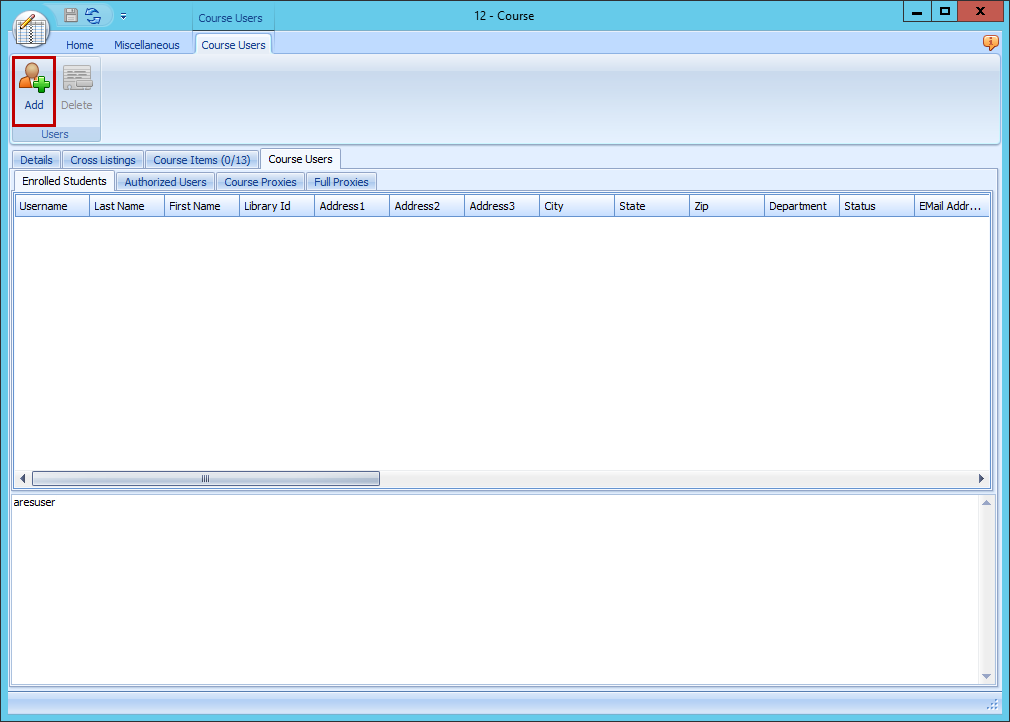Switch to the Miscellaneous ribbon tab

[x=147, y=45]
